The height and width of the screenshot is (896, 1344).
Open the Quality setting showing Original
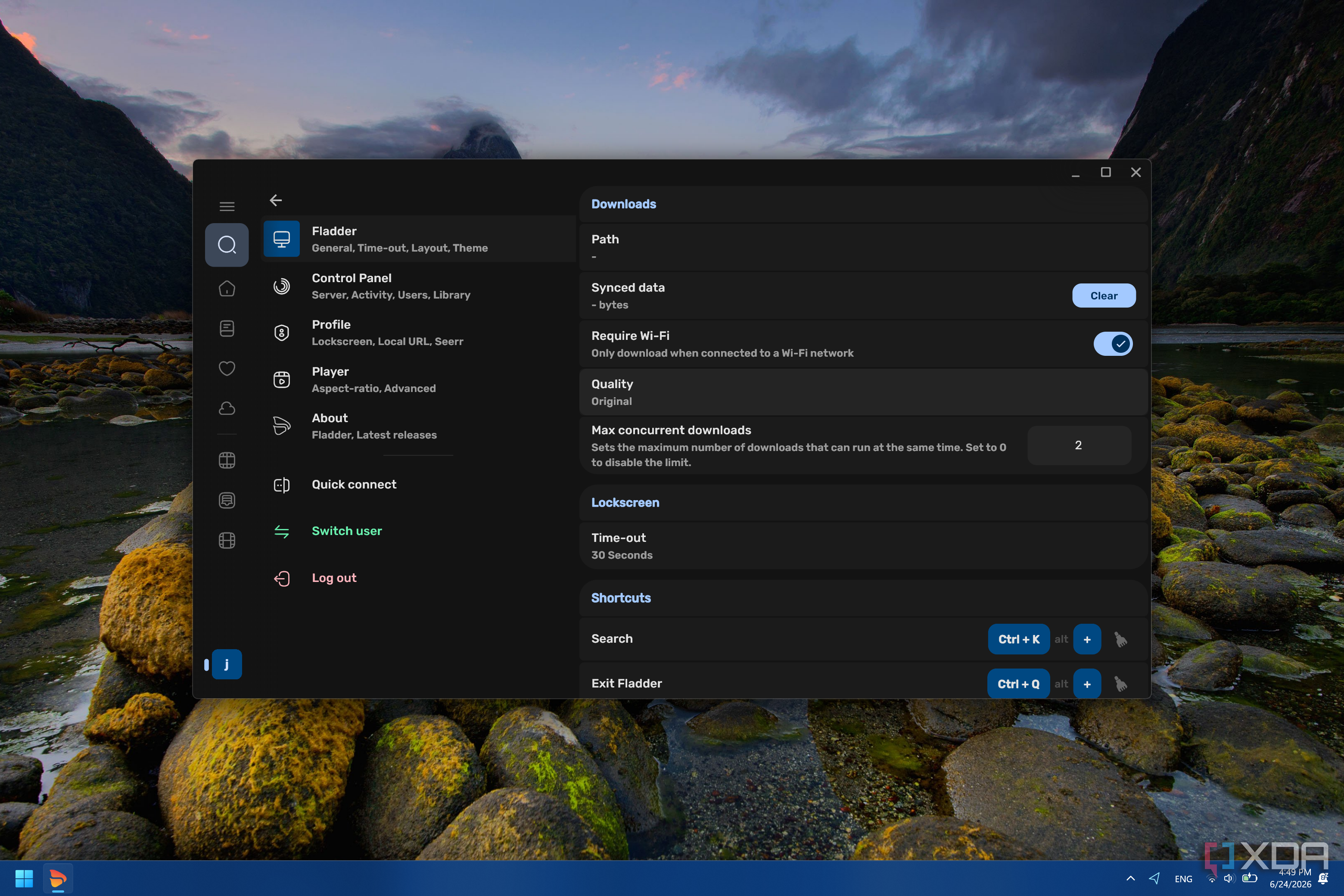coord(863,392)
